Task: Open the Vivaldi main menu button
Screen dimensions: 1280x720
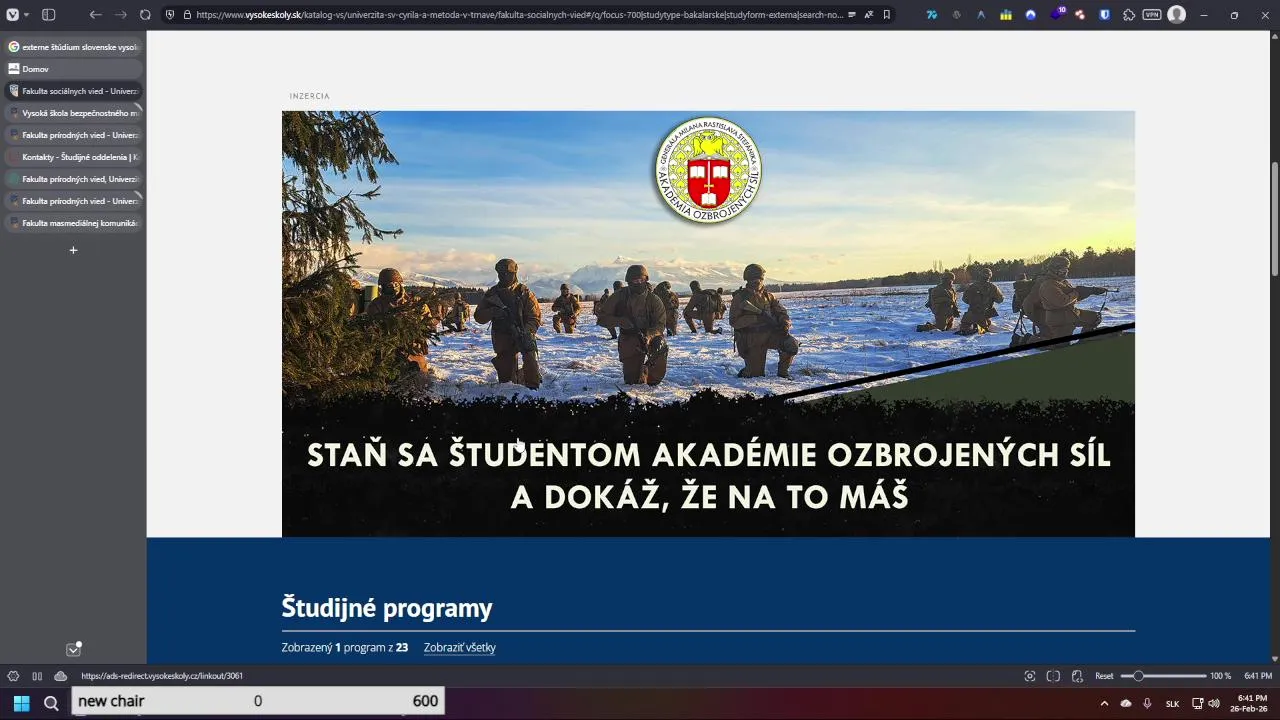Action: [11, 15]
